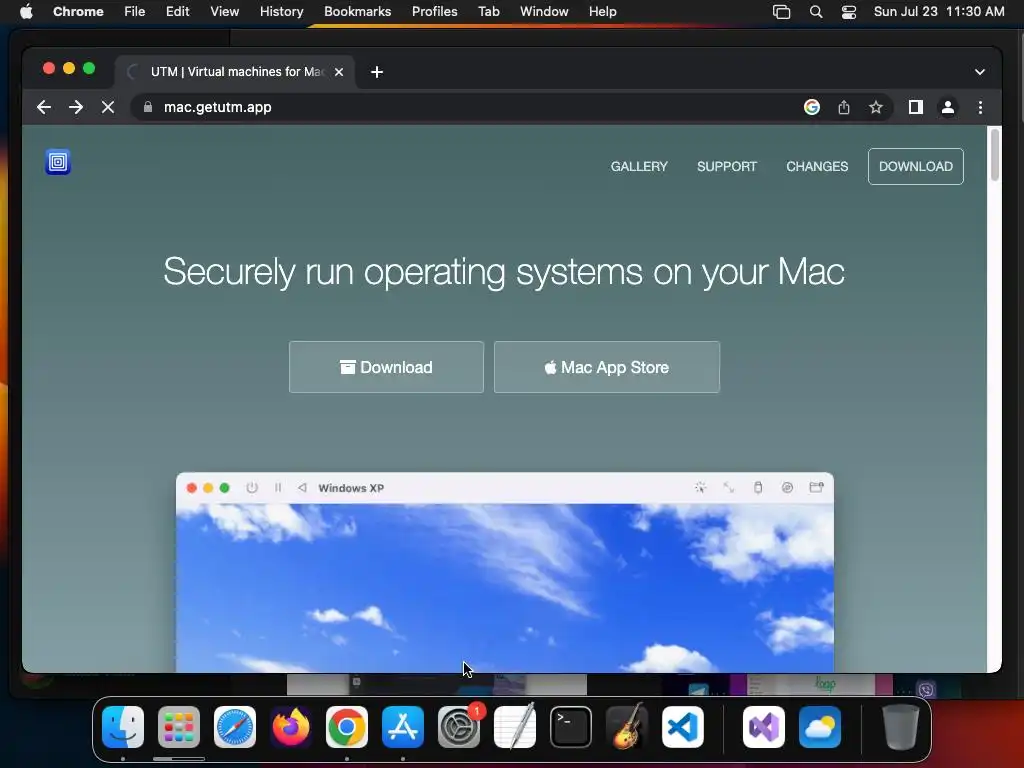Viewport: 1024px width, 768px height.
Task: Click the outlined DOWNLOAD nav button
Action: pyautogui.click(x=916, y=167)
